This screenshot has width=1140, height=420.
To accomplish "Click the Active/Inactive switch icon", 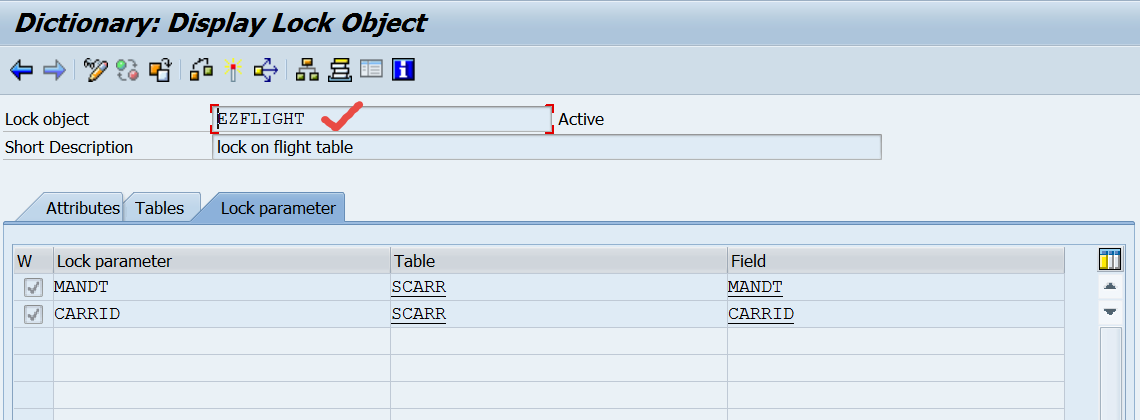I will (128, 70).
